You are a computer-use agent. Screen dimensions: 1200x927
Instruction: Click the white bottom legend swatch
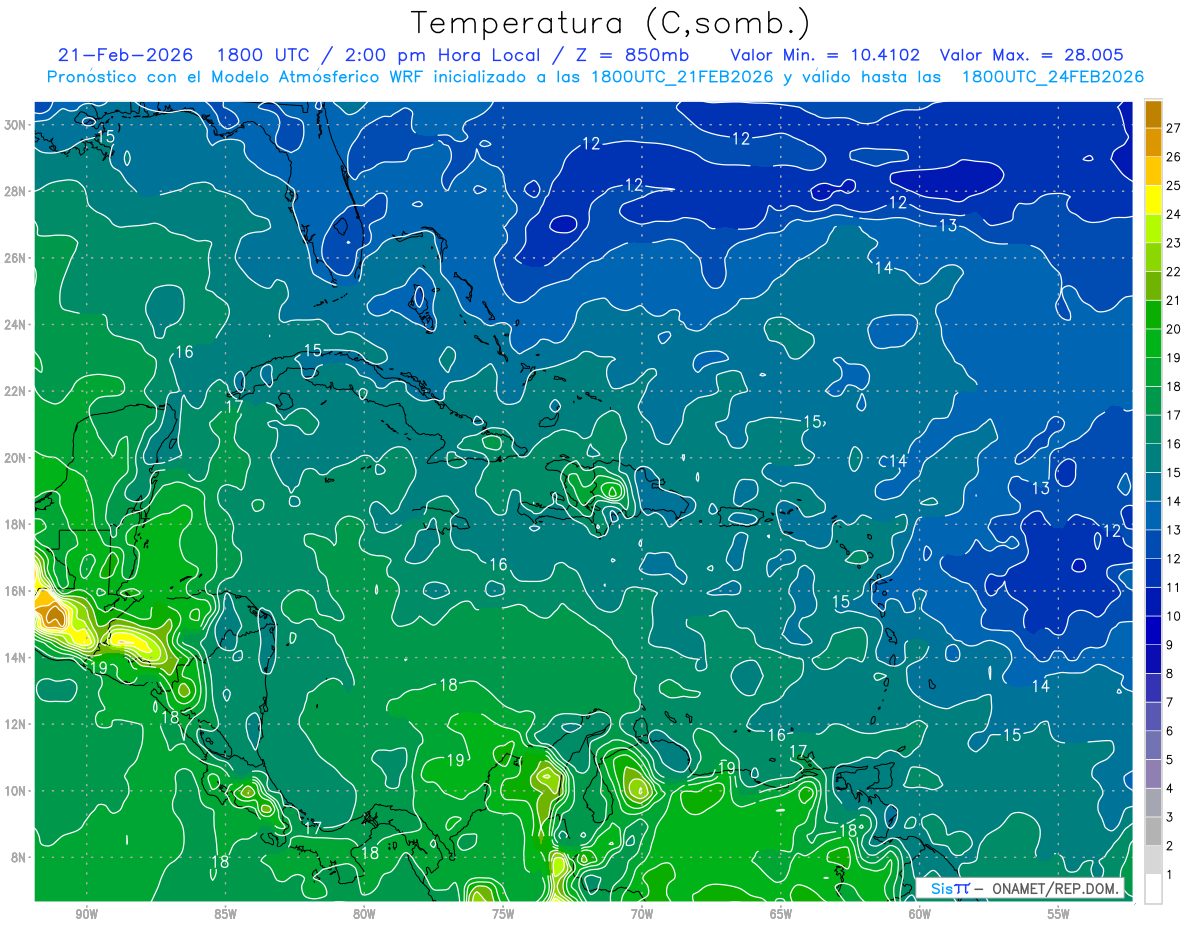pyautogui.click(x=1153, y=889)
